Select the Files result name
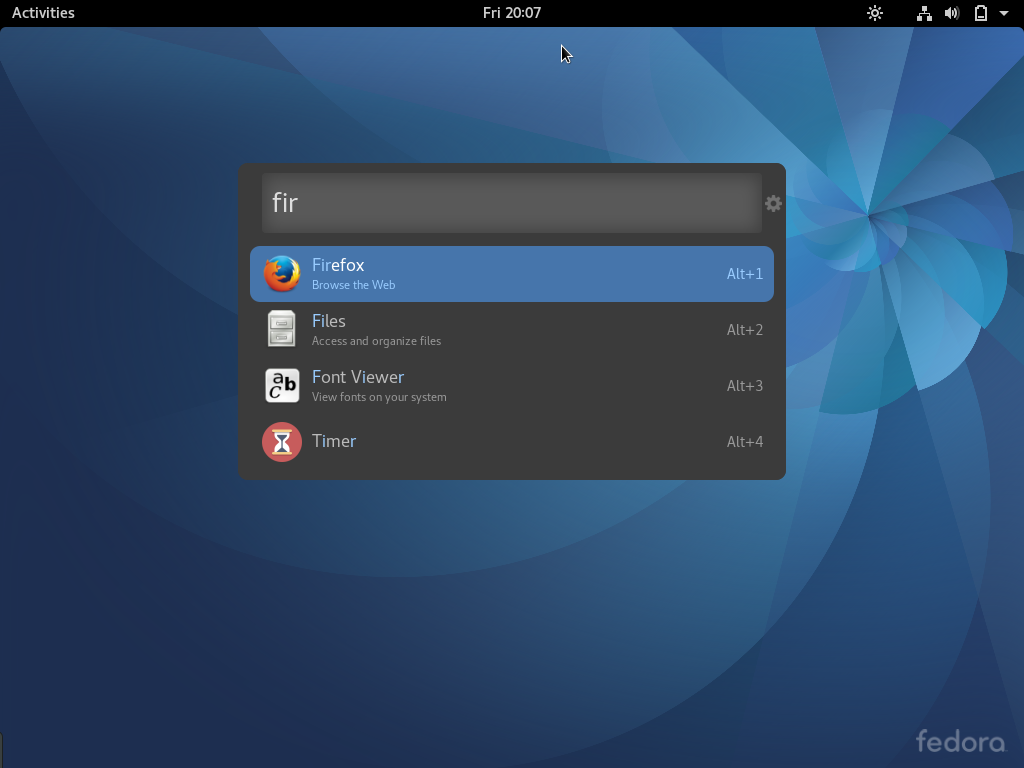 tap(328, 321)
